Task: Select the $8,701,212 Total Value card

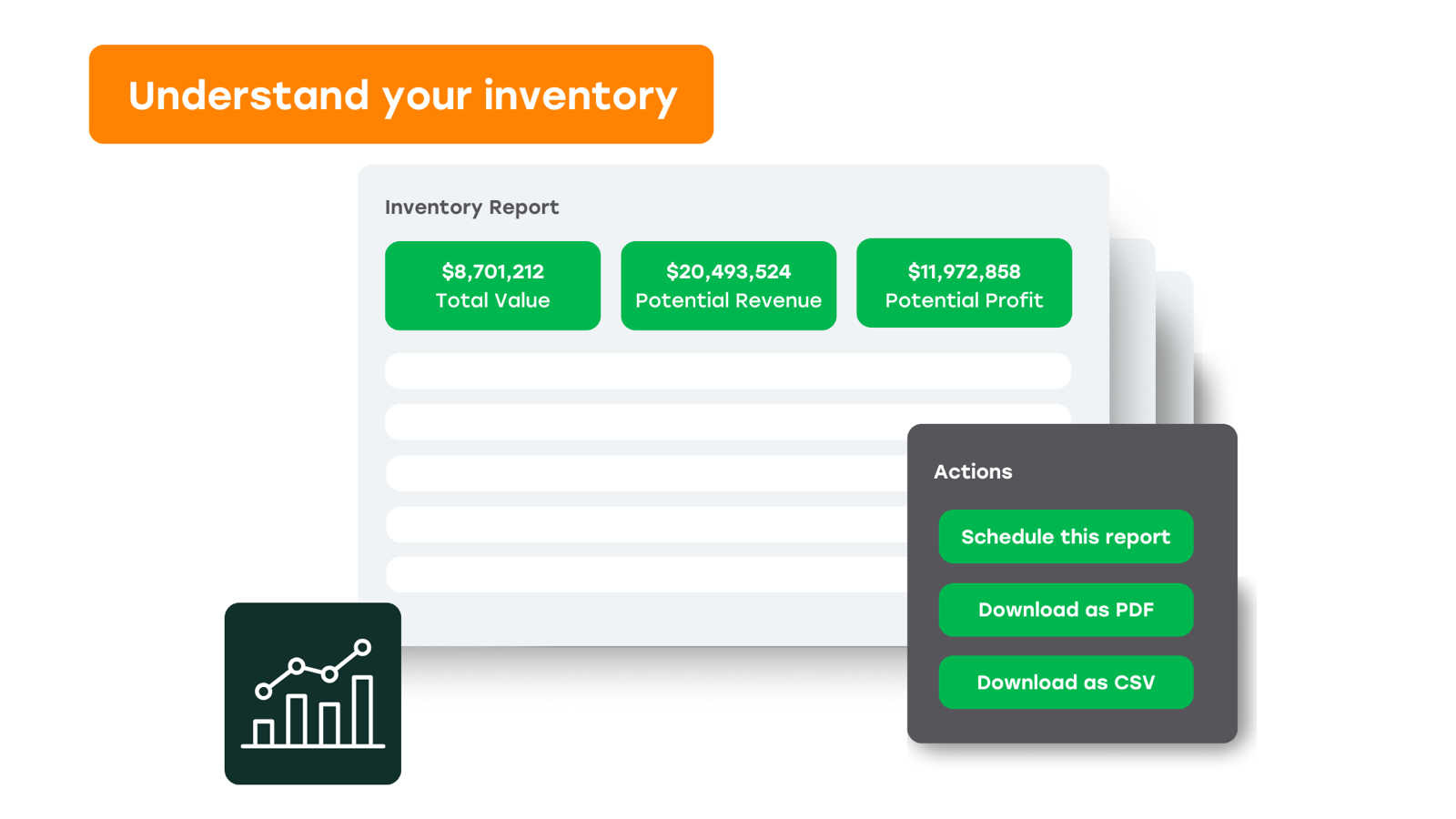Action: (492, 286)
